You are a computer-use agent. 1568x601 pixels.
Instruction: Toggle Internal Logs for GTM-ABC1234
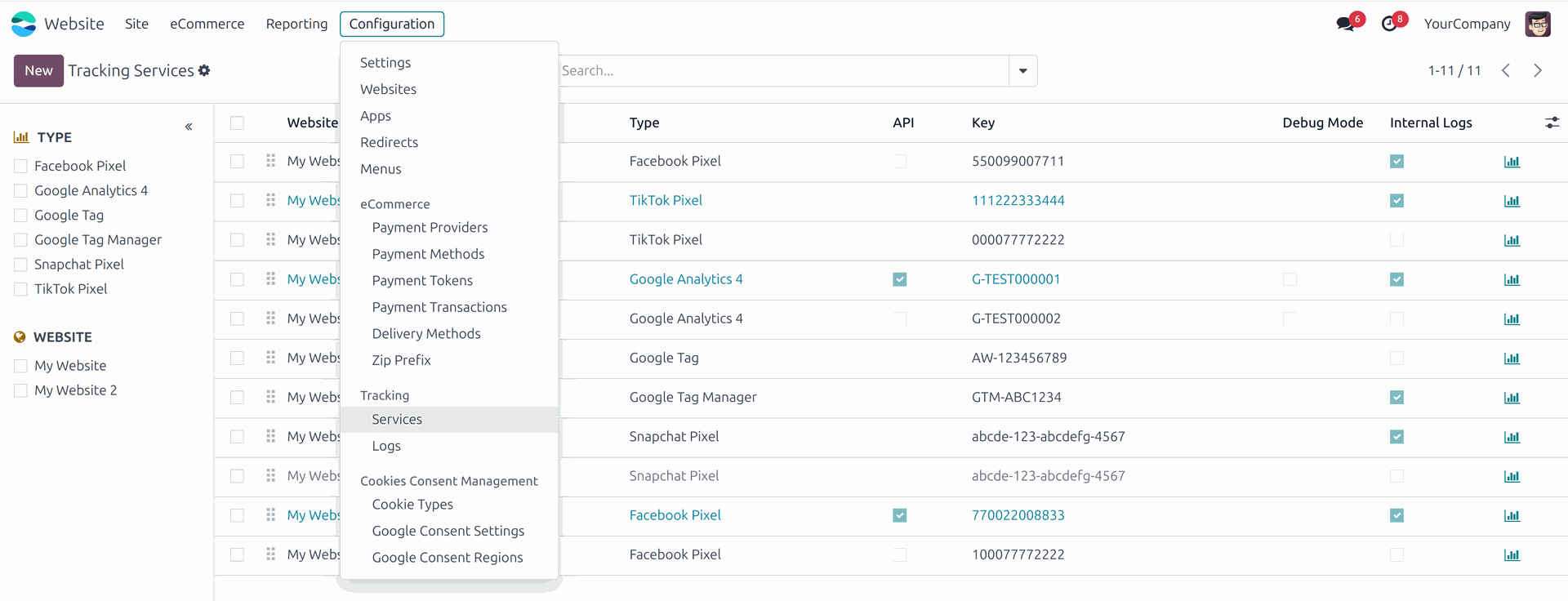[x=1396, y=397]
